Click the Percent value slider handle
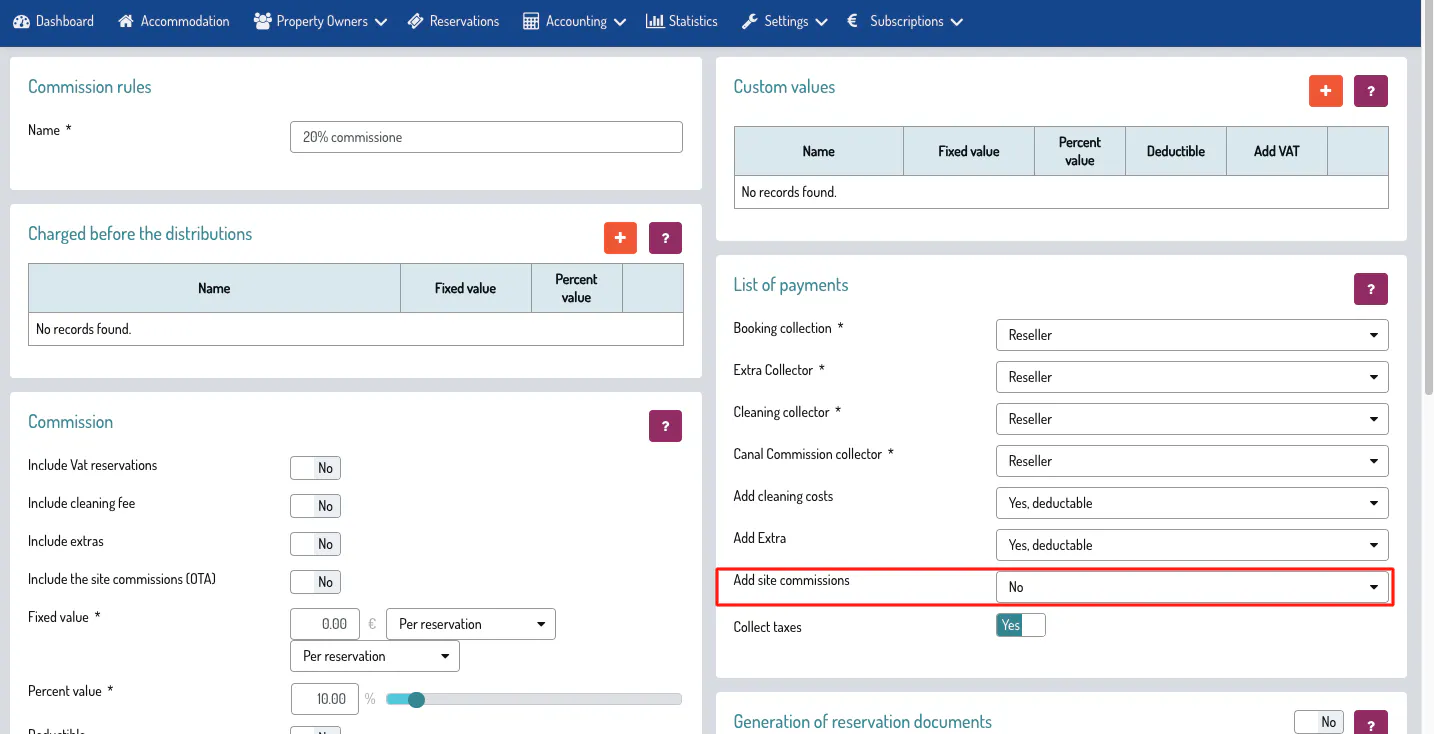This screenshot has height=734, width=1434. click(x=417, y=699)
